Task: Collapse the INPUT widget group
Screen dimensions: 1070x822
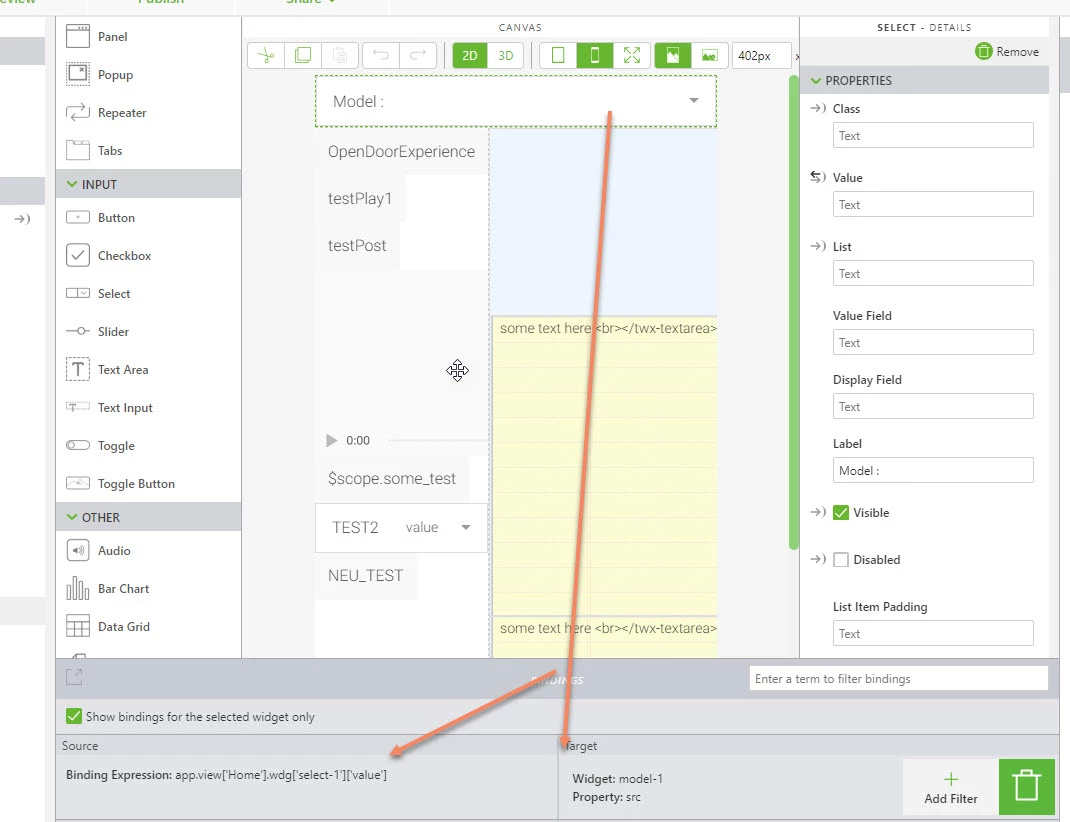Action: (x=72, y=184)
